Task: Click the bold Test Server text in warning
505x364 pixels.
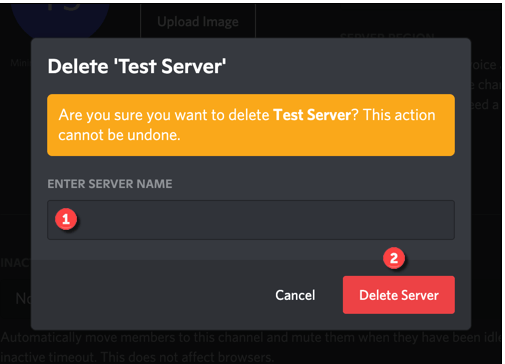Action: click(312, 115)
